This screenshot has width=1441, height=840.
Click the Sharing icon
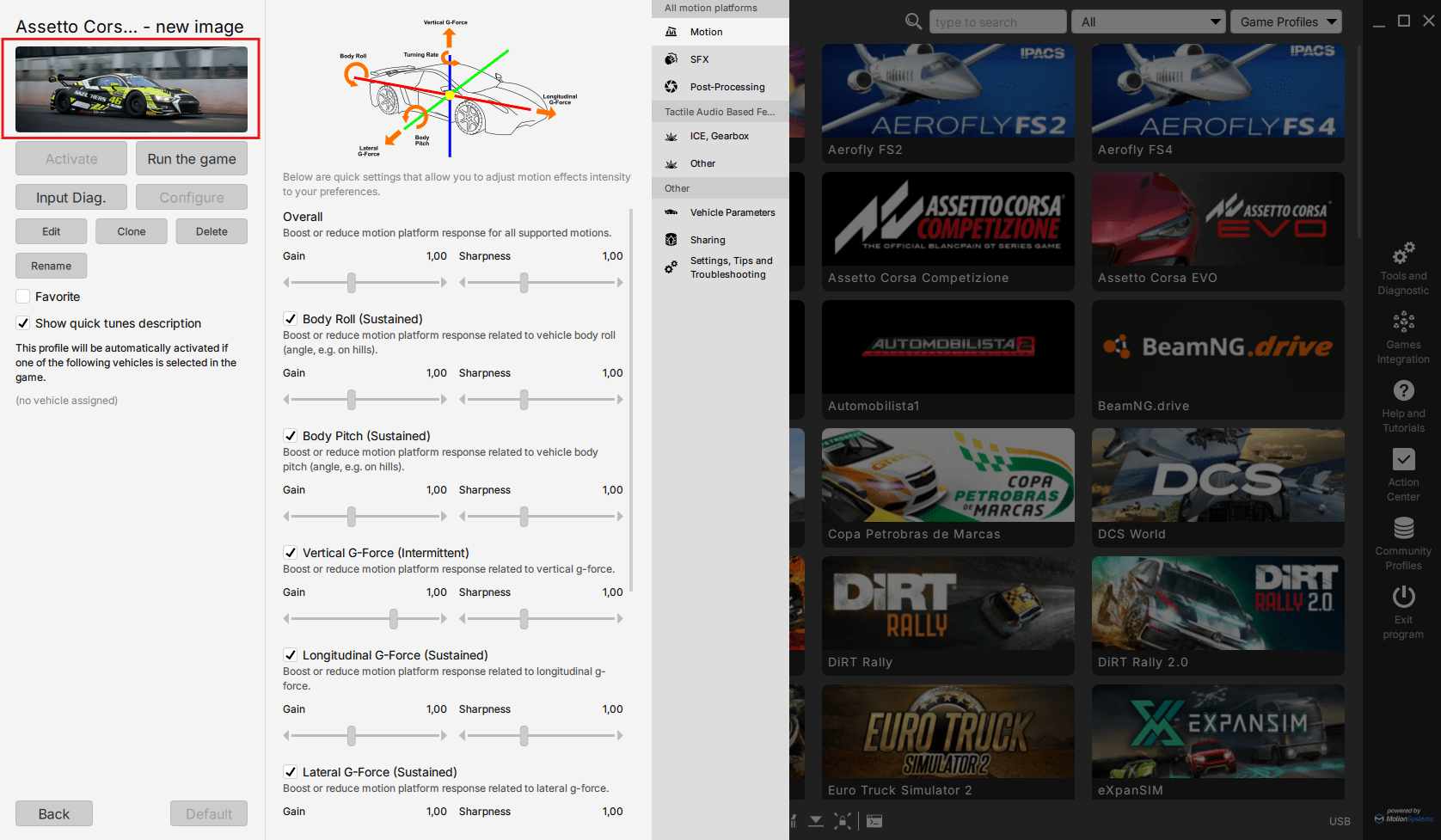tap(671, 240)
